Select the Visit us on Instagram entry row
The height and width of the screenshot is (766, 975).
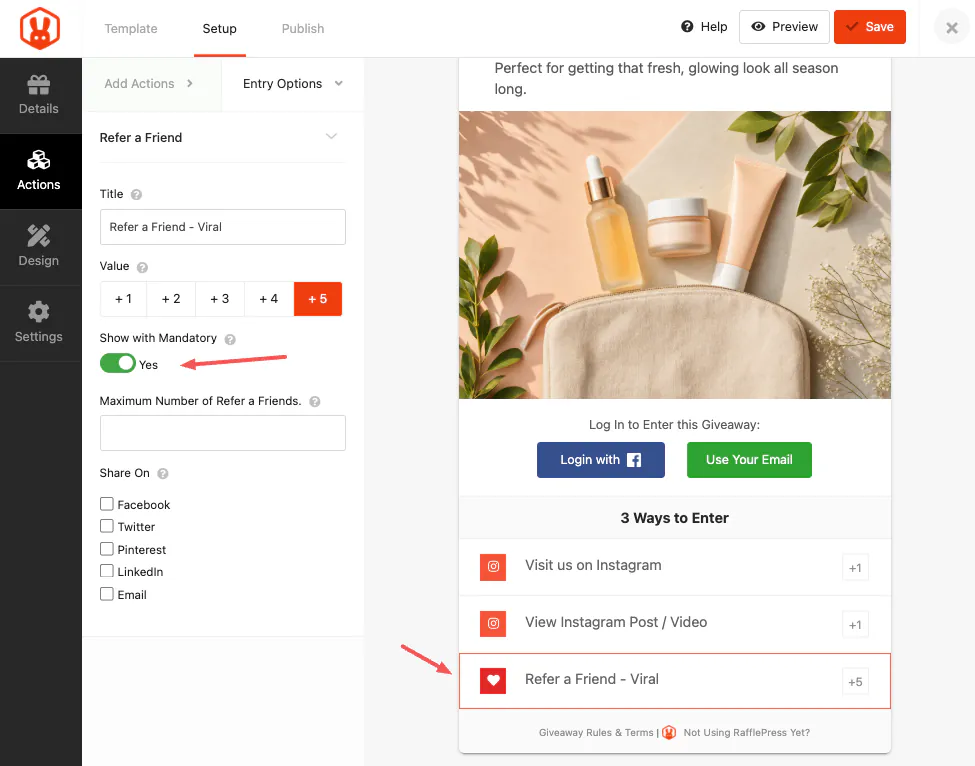[675, 567]
